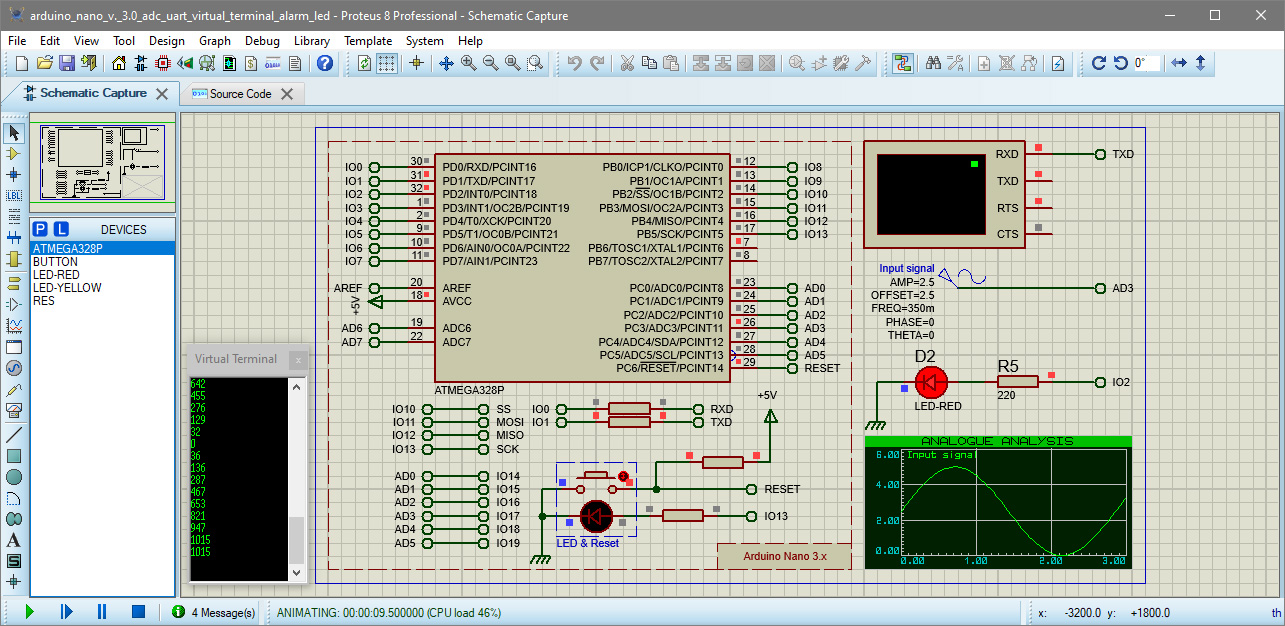Image resolution: width=1285 pixels, height=626 pixels.
Task: Click the Virtual Terminal scroll-down arrow
Action: [x=297, y=573]
